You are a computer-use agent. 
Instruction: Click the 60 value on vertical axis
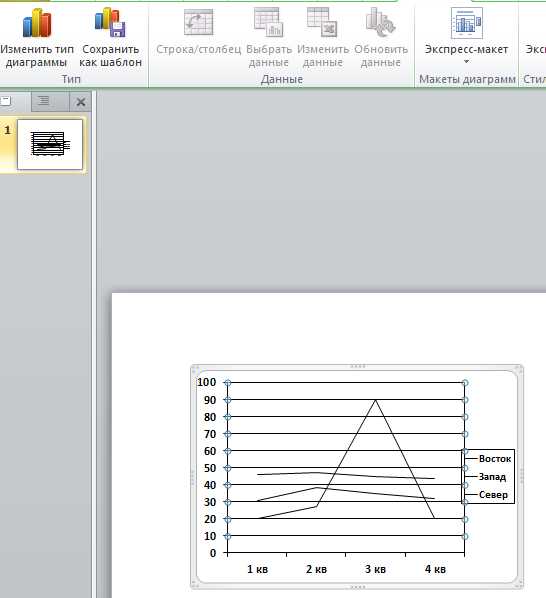210,451
